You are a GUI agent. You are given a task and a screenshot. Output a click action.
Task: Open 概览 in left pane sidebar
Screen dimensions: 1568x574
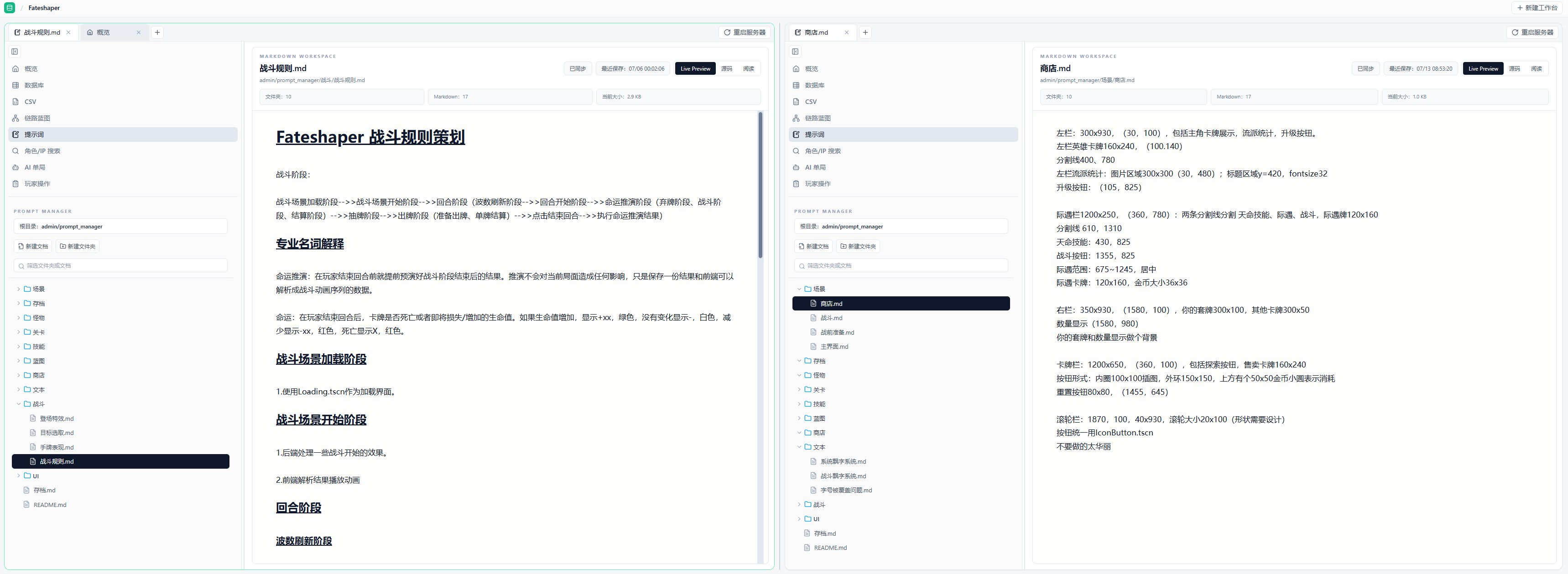(123, 69)
